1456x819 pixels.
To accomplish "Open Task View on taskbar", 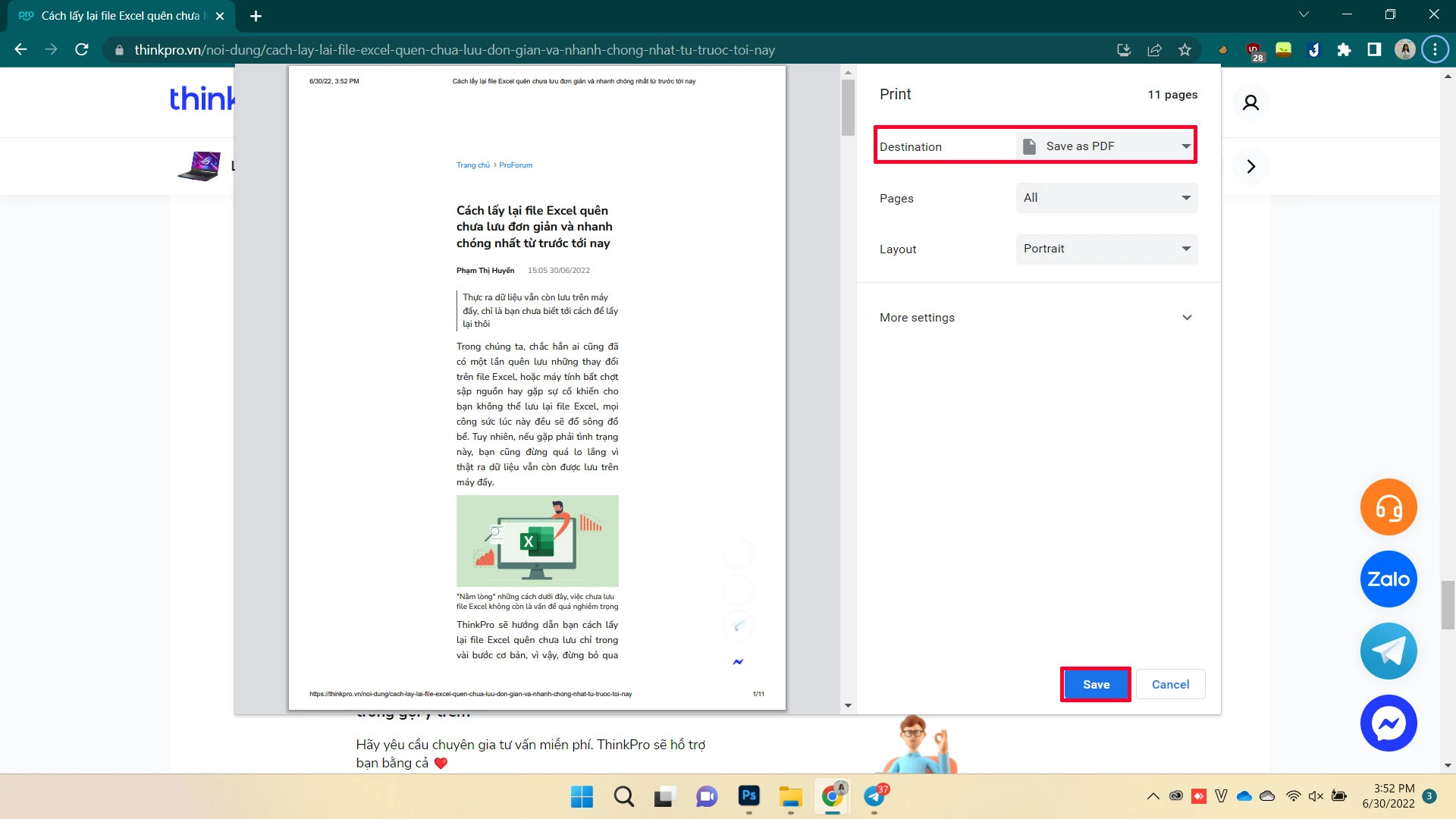I will pyautogui.click(x=665, y=796).
